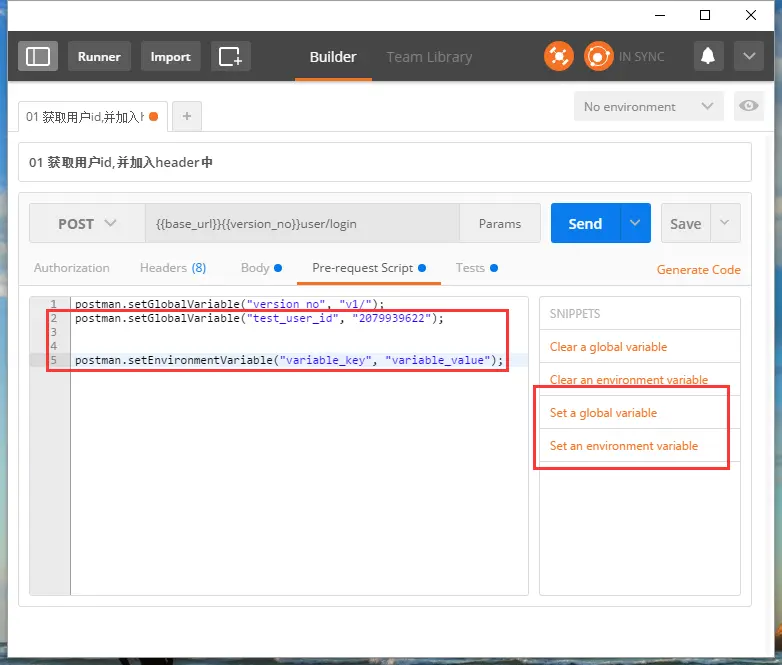Open Authorization tab
This screenshot has height=665, width=782.
pyautogui.click(x=72, y=268)
